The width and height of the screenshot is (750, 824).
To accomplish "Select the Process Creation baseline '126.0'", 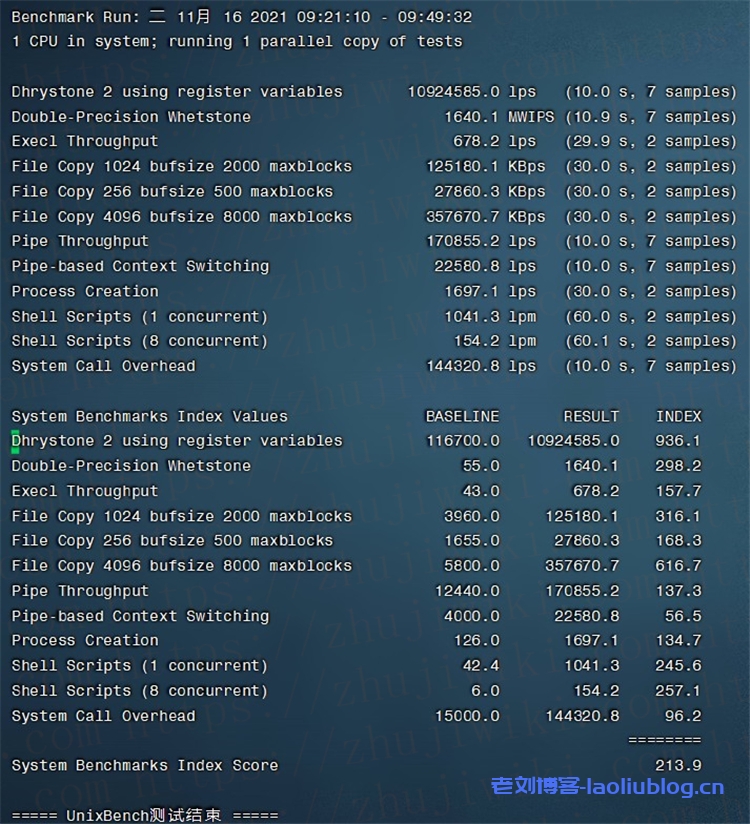I will point(476,641).
